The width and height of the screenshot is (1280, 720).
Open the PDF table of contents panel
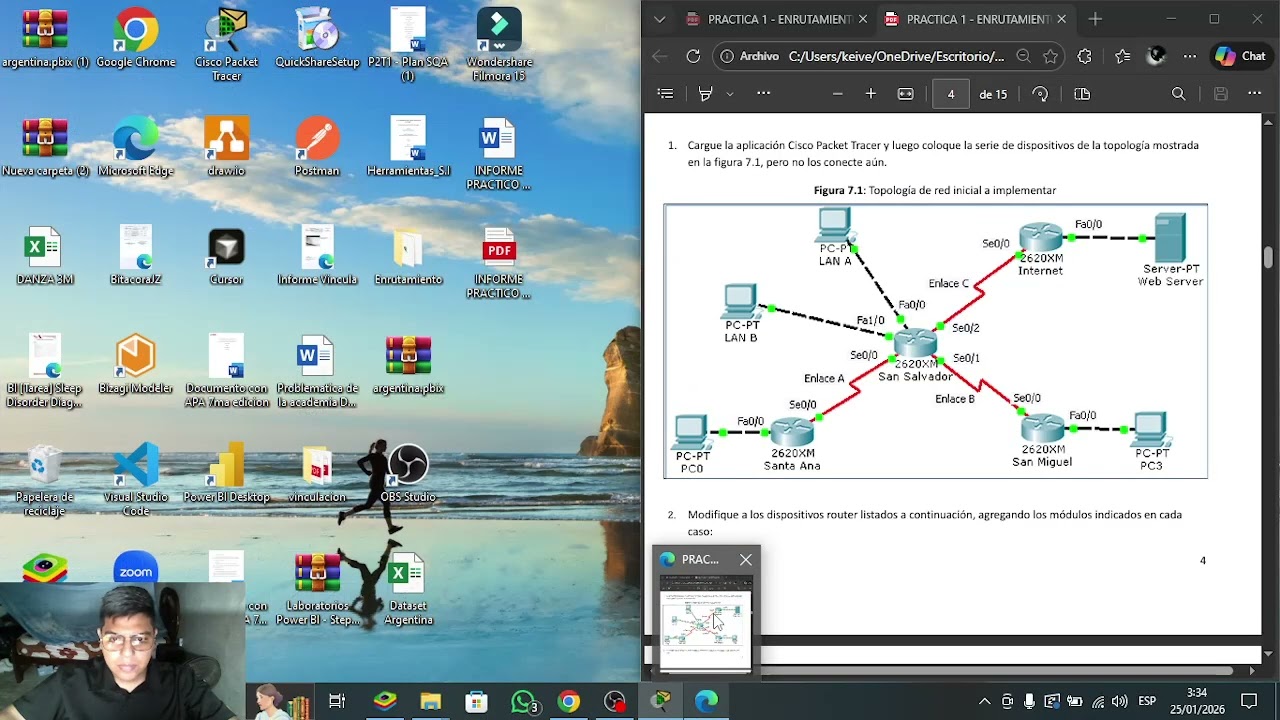tap(665, 94)
